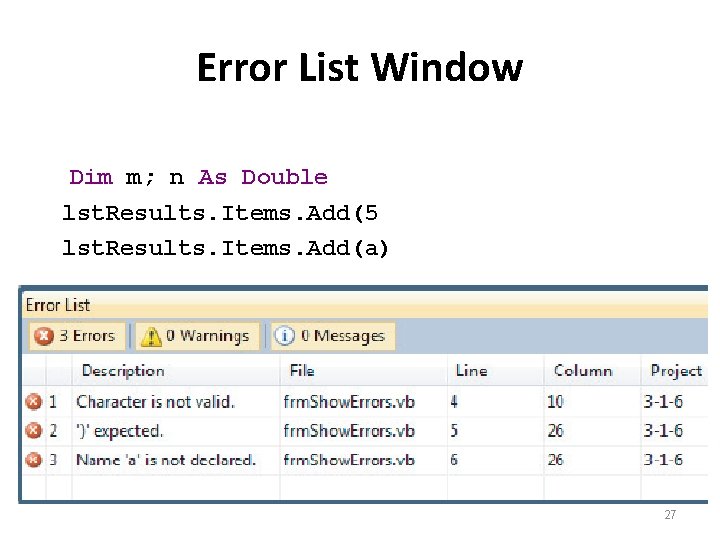This screenshot has width=720, height=540.
Task: Click the 'lstResults.Items.Add(a)' code line
Action: 225,248
